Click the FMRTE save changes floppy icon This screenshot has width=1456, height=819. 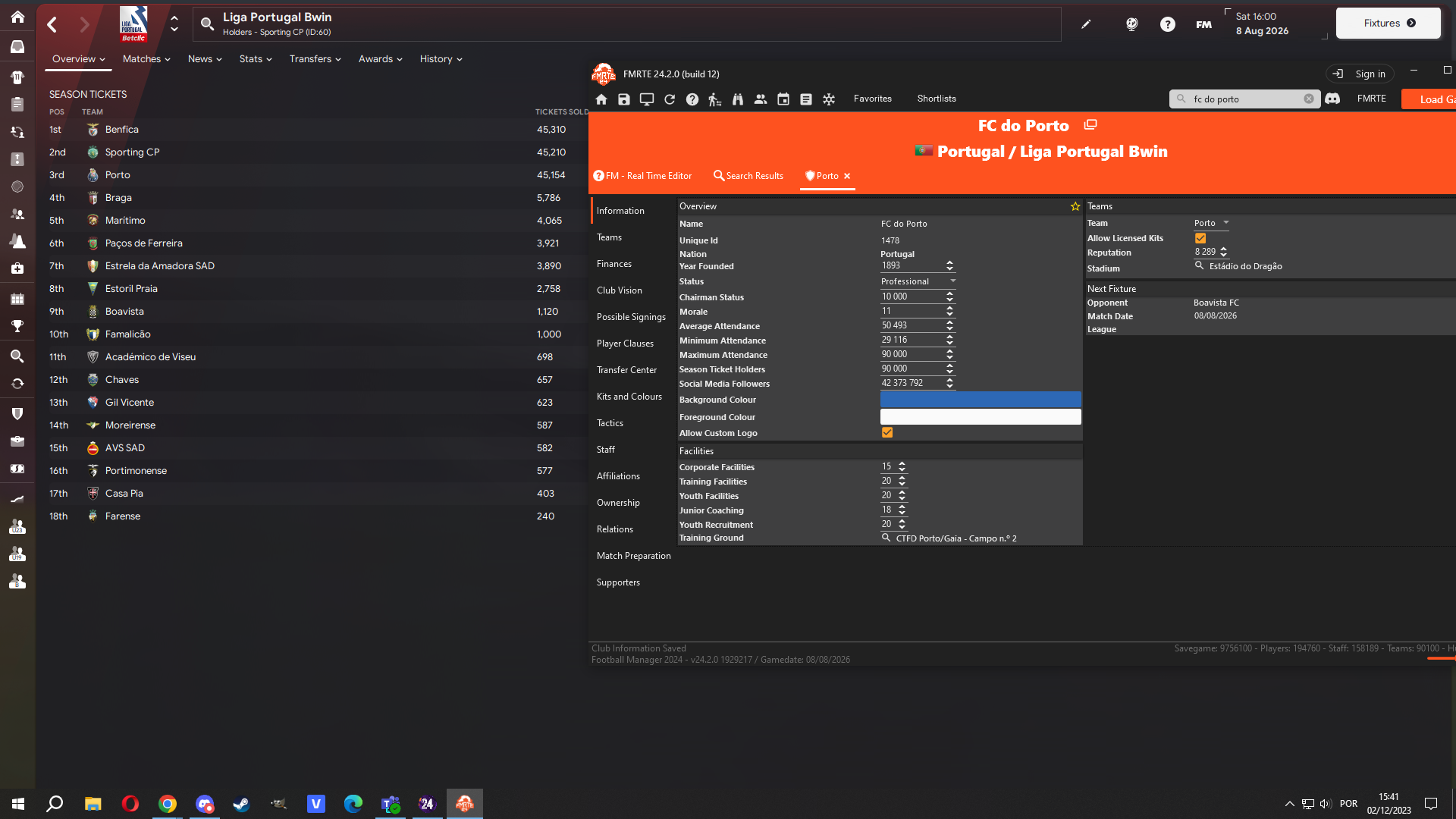point(624,99)
